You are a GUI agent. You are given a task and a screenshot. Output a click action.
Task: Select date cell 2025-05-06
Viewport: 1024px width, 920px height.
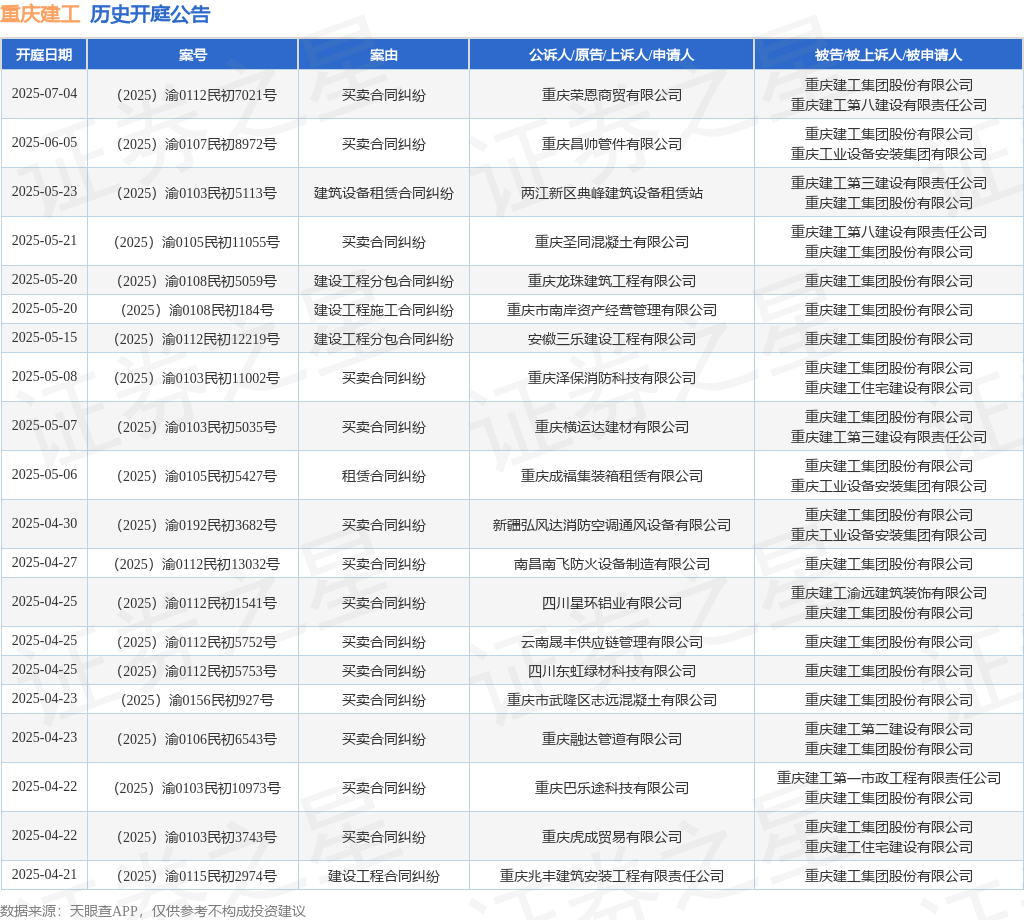click(x=44, y=475)
